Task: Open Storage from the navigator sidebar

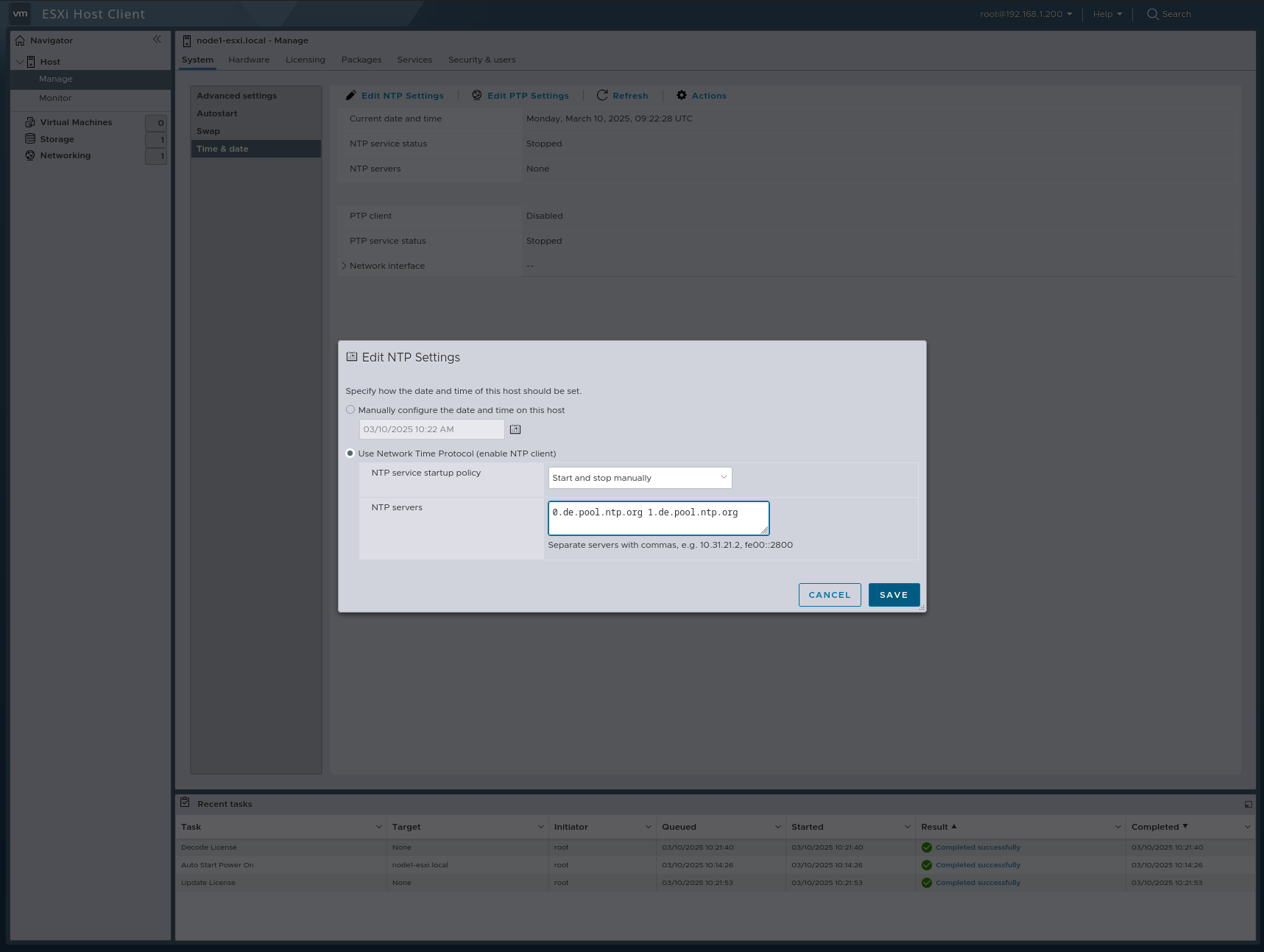Action: 56,138
